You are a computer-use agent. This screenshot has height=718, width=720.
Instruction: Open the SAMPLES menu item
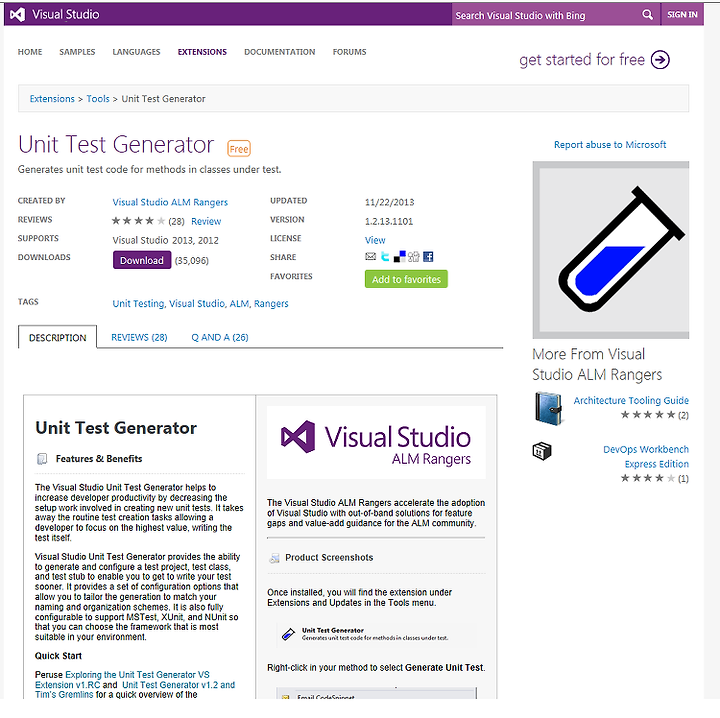(77, 52)
